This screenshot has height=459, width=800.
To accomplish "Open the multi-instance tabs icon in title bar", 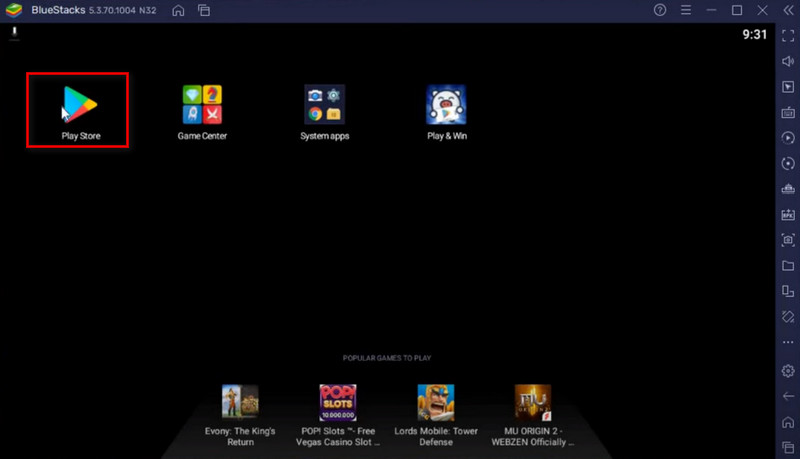I will pos(204,10).
